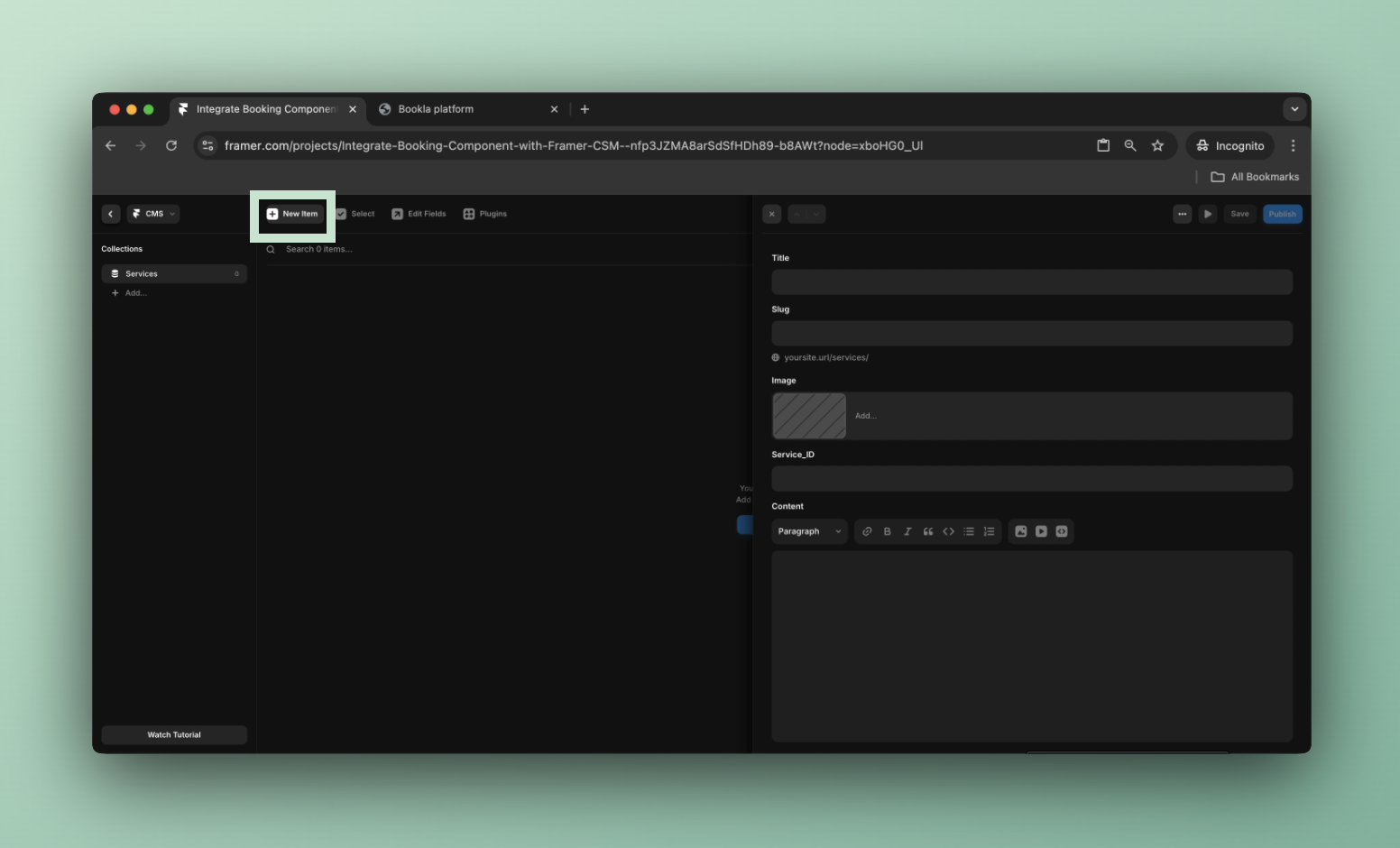Image resolution: width=1400 pixels, height=848 pixels.
Task: Insert a video into Content
Action: click(x=1042, y=531)
